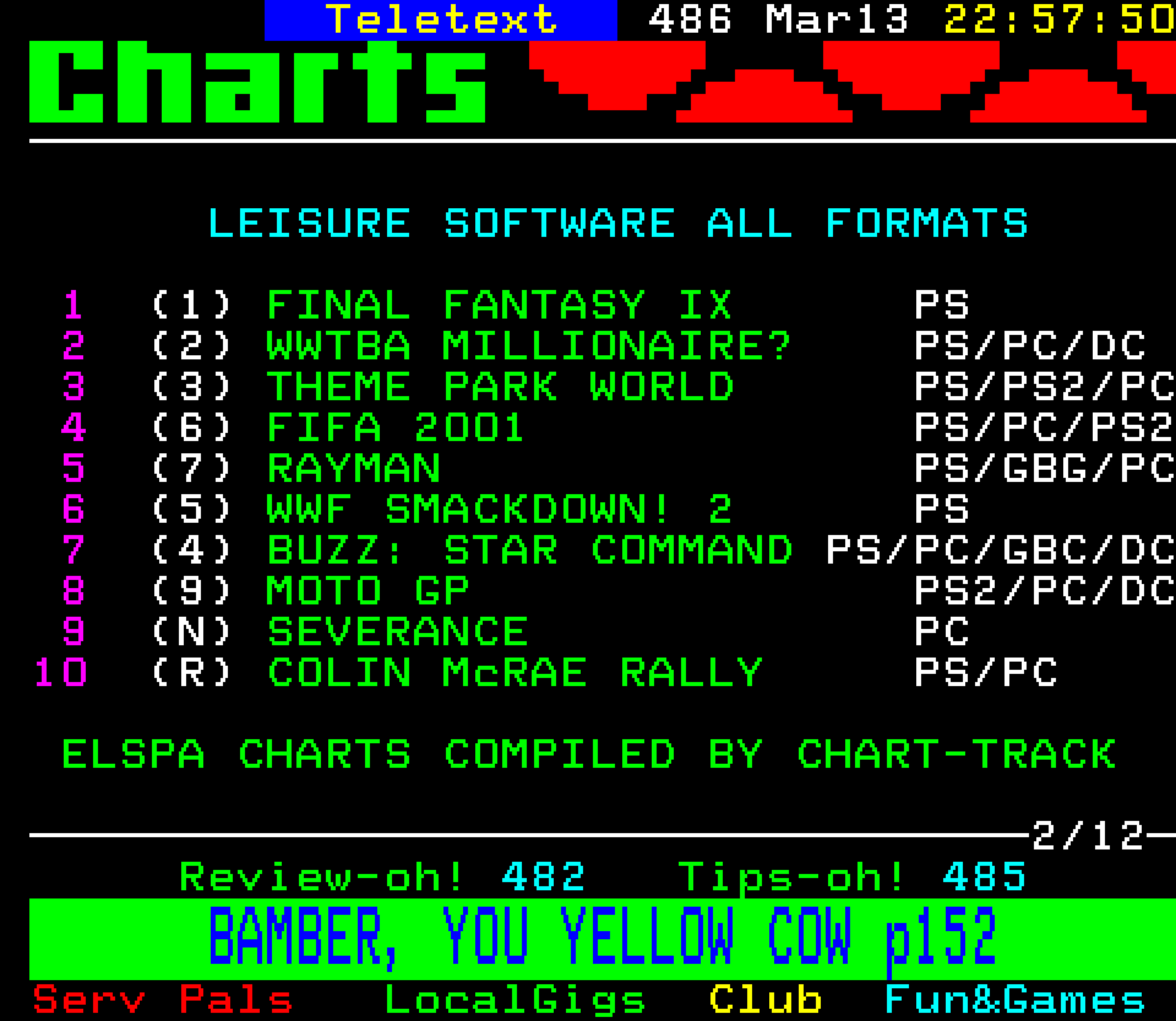Click the magenta chart position 9
Image resolution: width=1176 pixels, height=1021 pixels.
coord(73,631)
